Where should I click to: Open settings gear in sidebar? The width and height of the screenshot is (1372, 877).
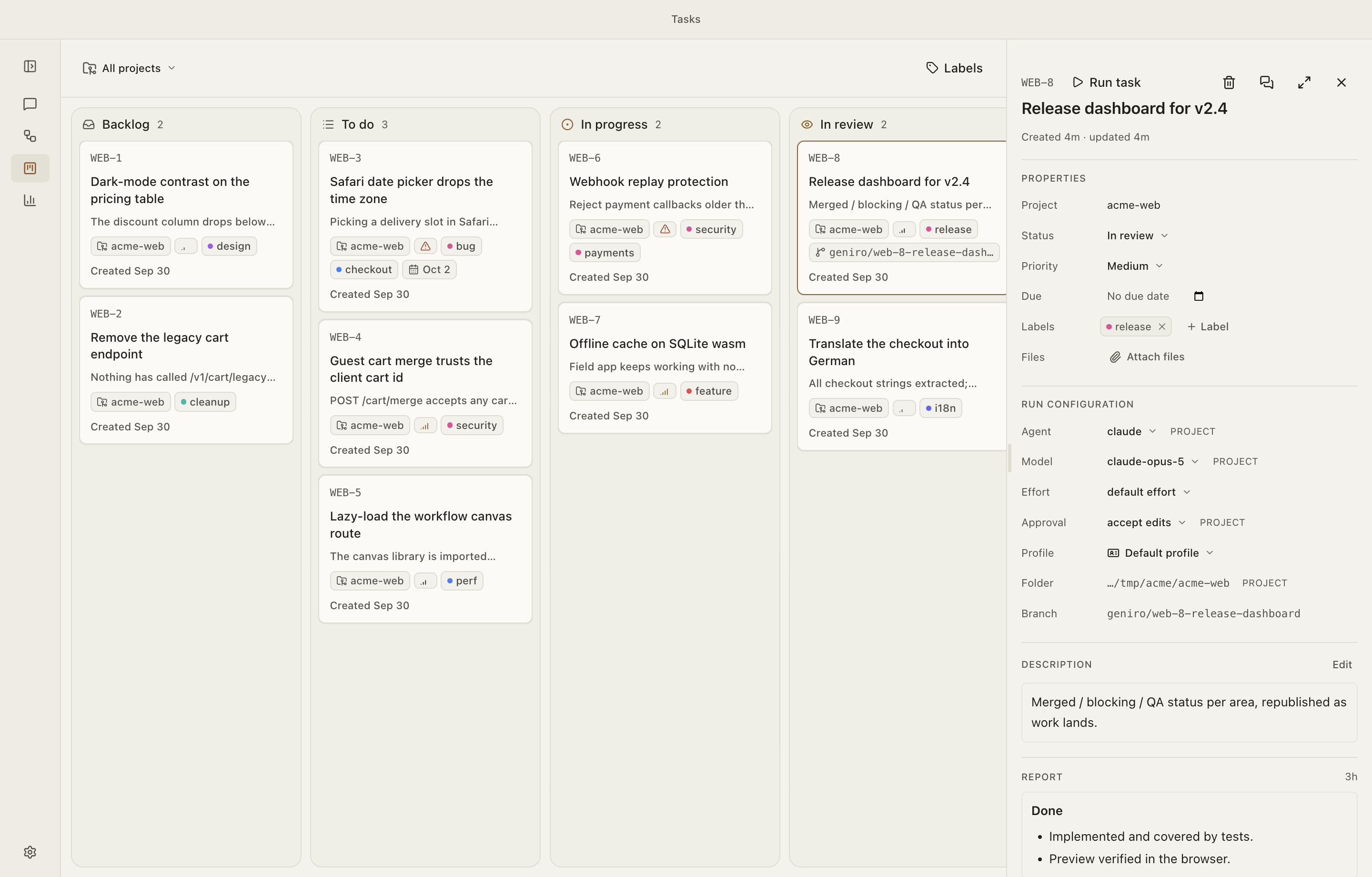30,852
